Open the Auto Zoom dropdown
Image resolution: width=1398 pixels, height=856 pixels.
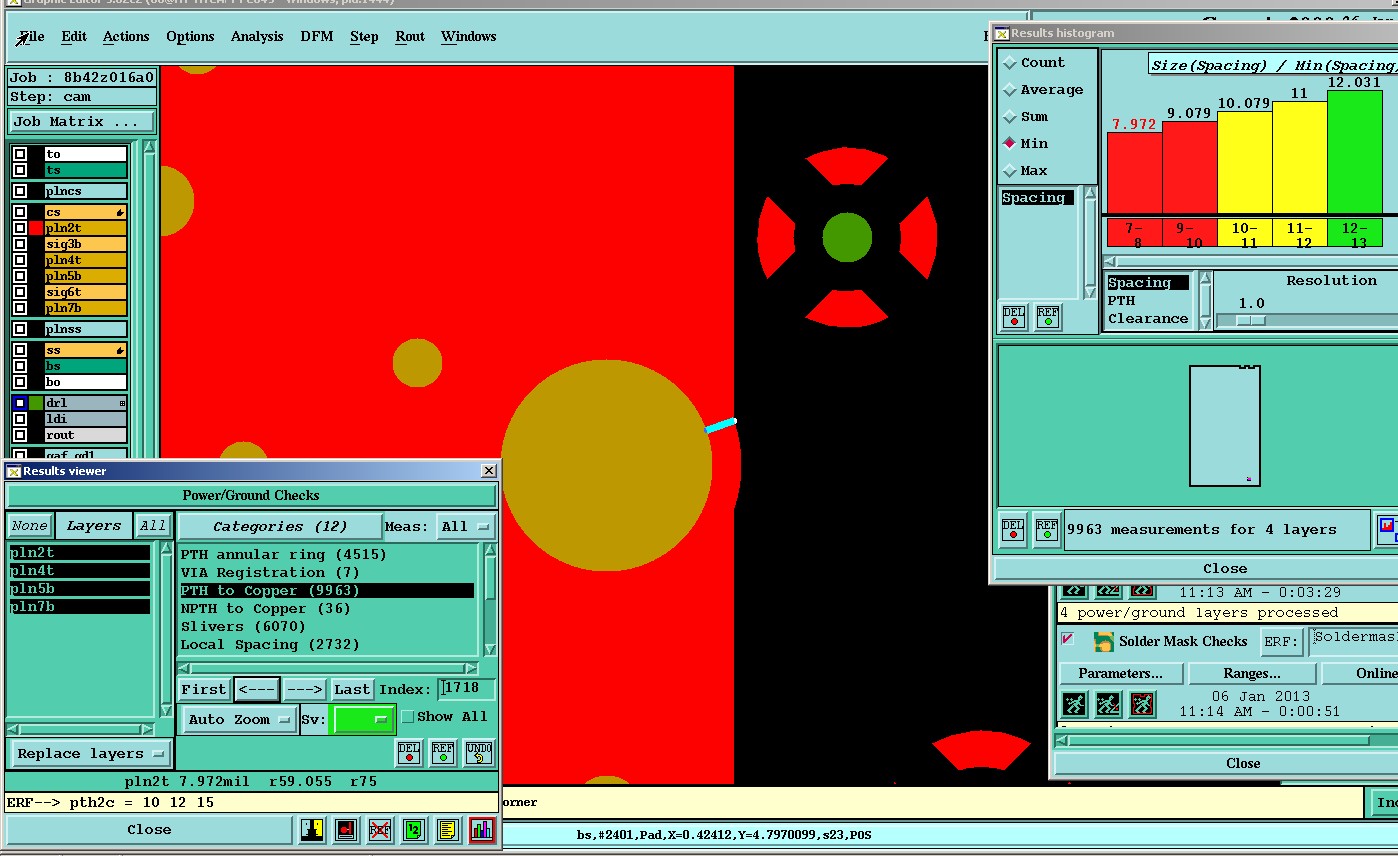[x=240, y=719]
